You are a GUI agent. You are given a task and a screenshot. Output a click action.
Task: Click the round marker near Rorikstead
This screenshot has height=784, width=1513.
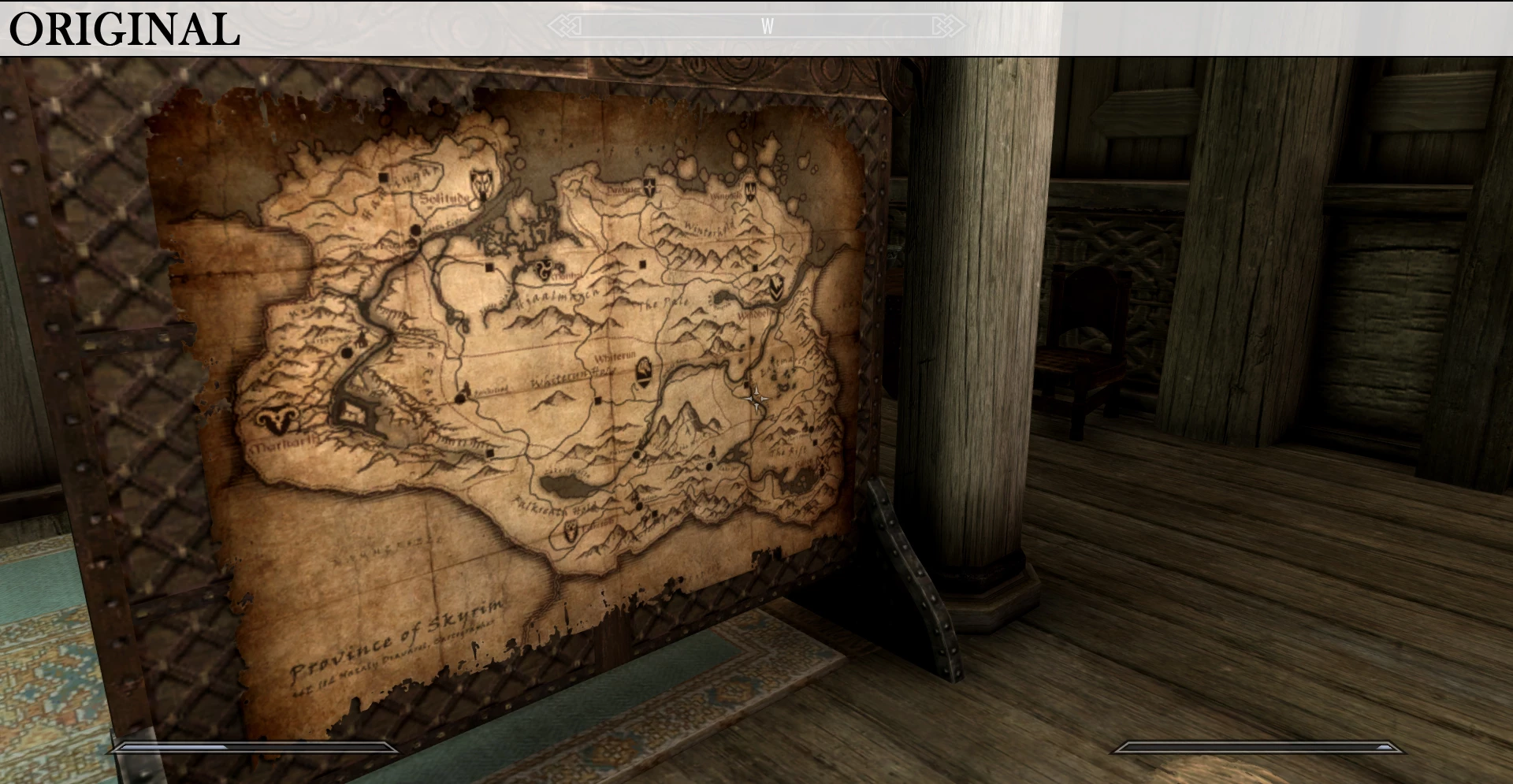(x=461, y=399)
